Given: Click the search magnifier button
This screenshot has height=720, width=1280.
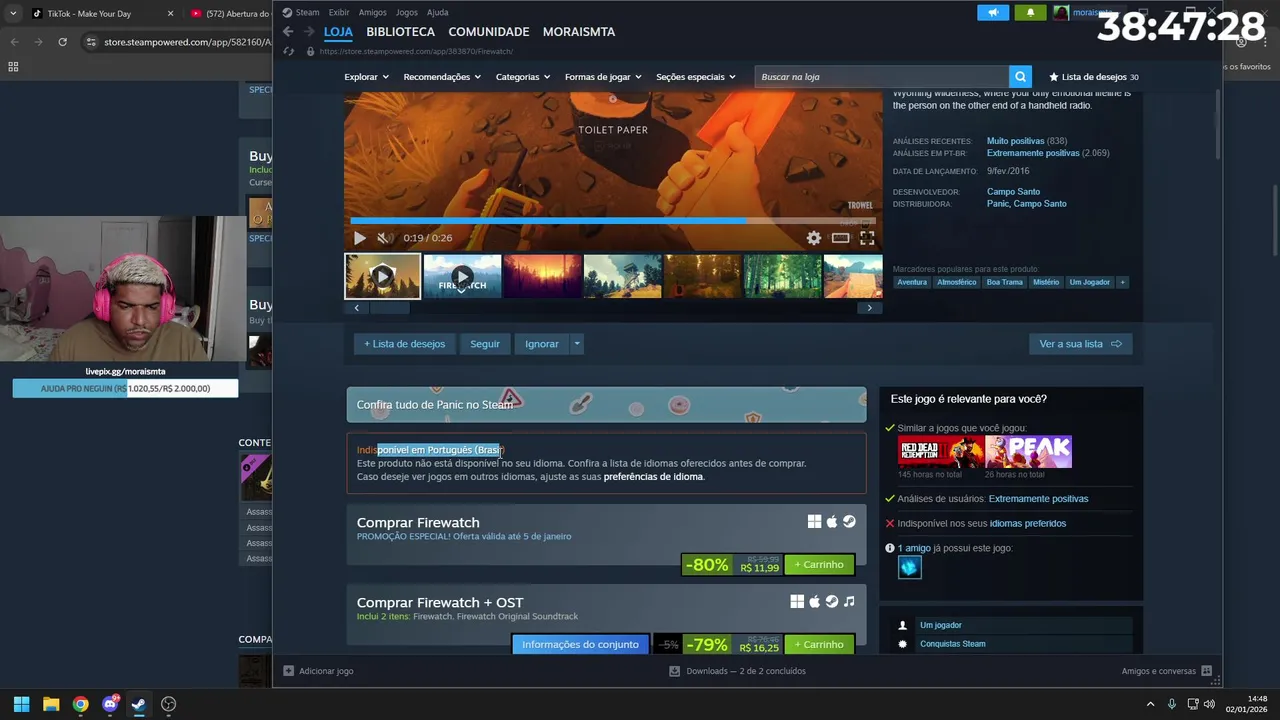Looking at the screenshot, I should click(x=1020, y=77).
